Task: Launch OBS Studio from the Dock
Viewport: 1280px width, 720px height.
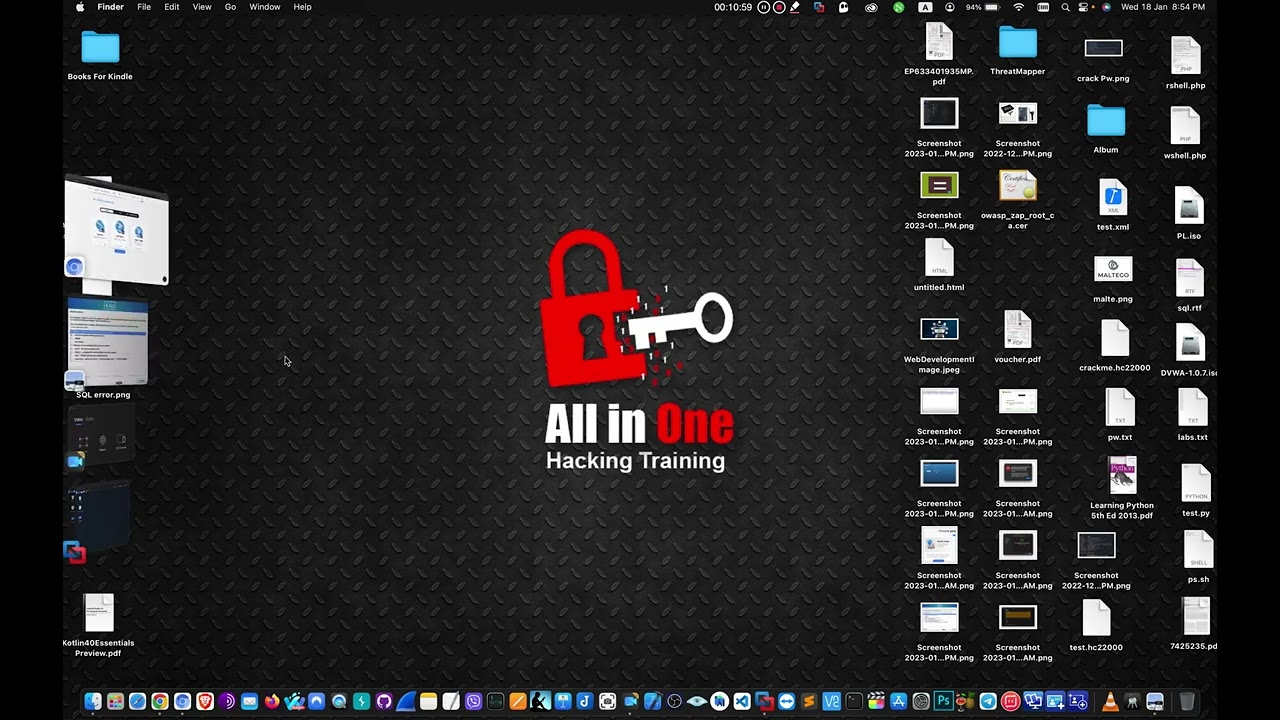Action: click(x=674, y=702)
